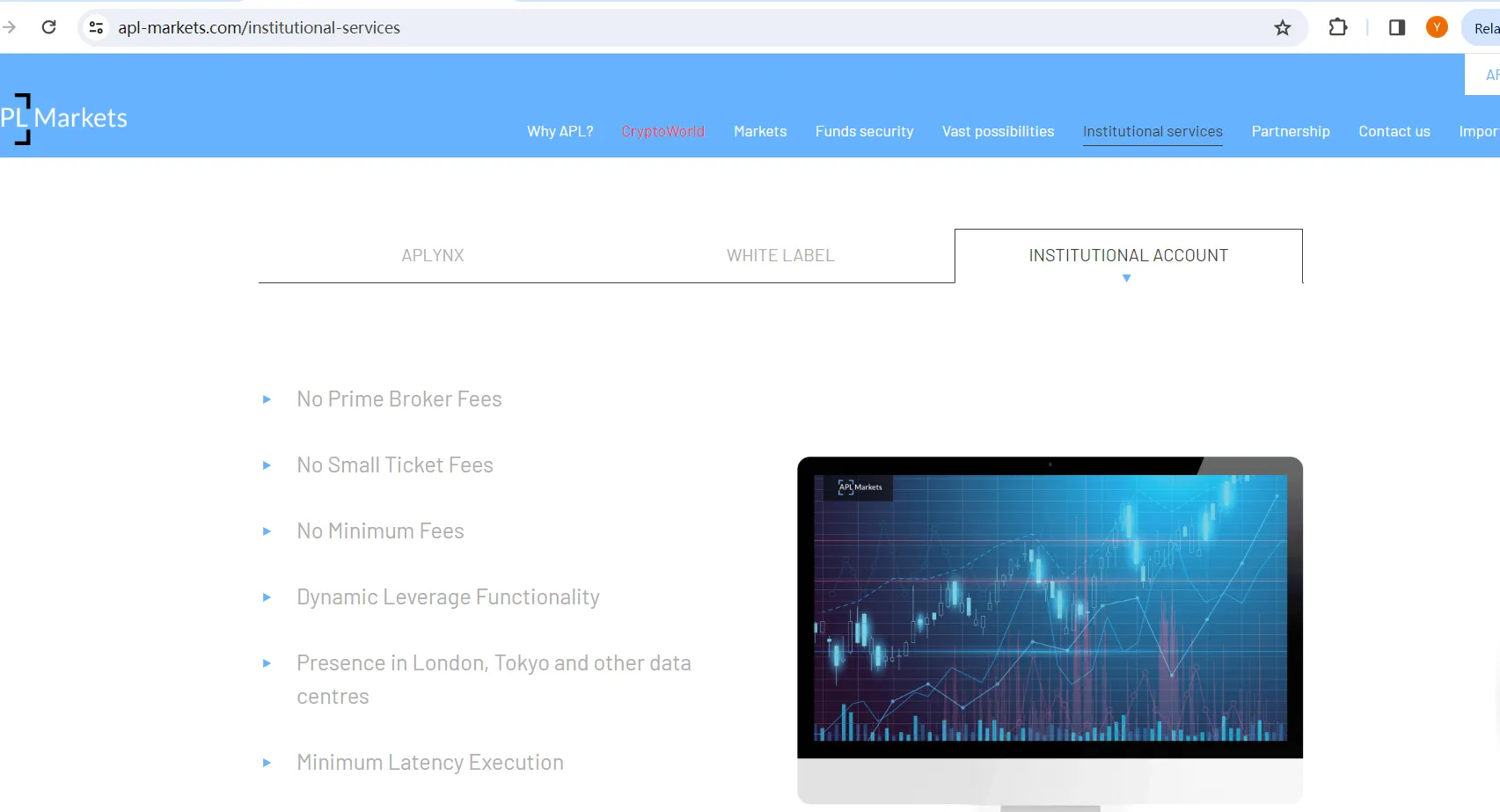Image resolution: width=1500 pixels, height=812 pixels.
Task: Click the Presence in London, Tokyo text
Action: [x=494, y=679]
